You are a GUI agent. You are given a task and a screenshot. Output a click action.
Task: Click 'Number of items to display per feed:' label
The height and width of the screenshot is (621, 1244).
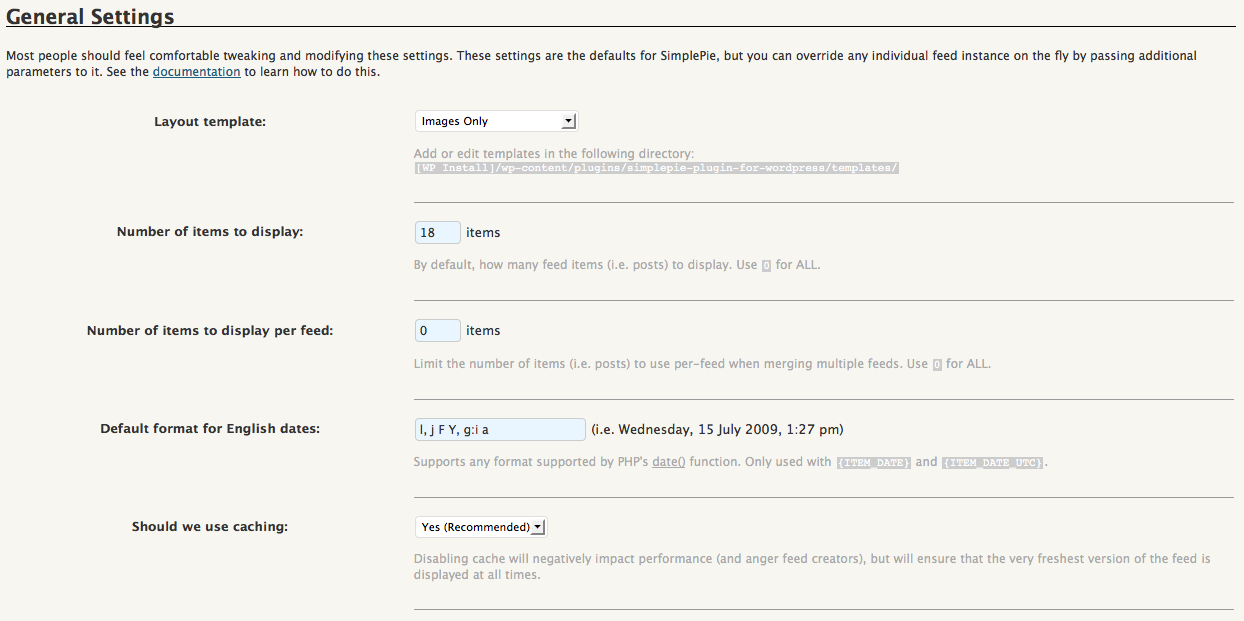(x=210, y=330)
